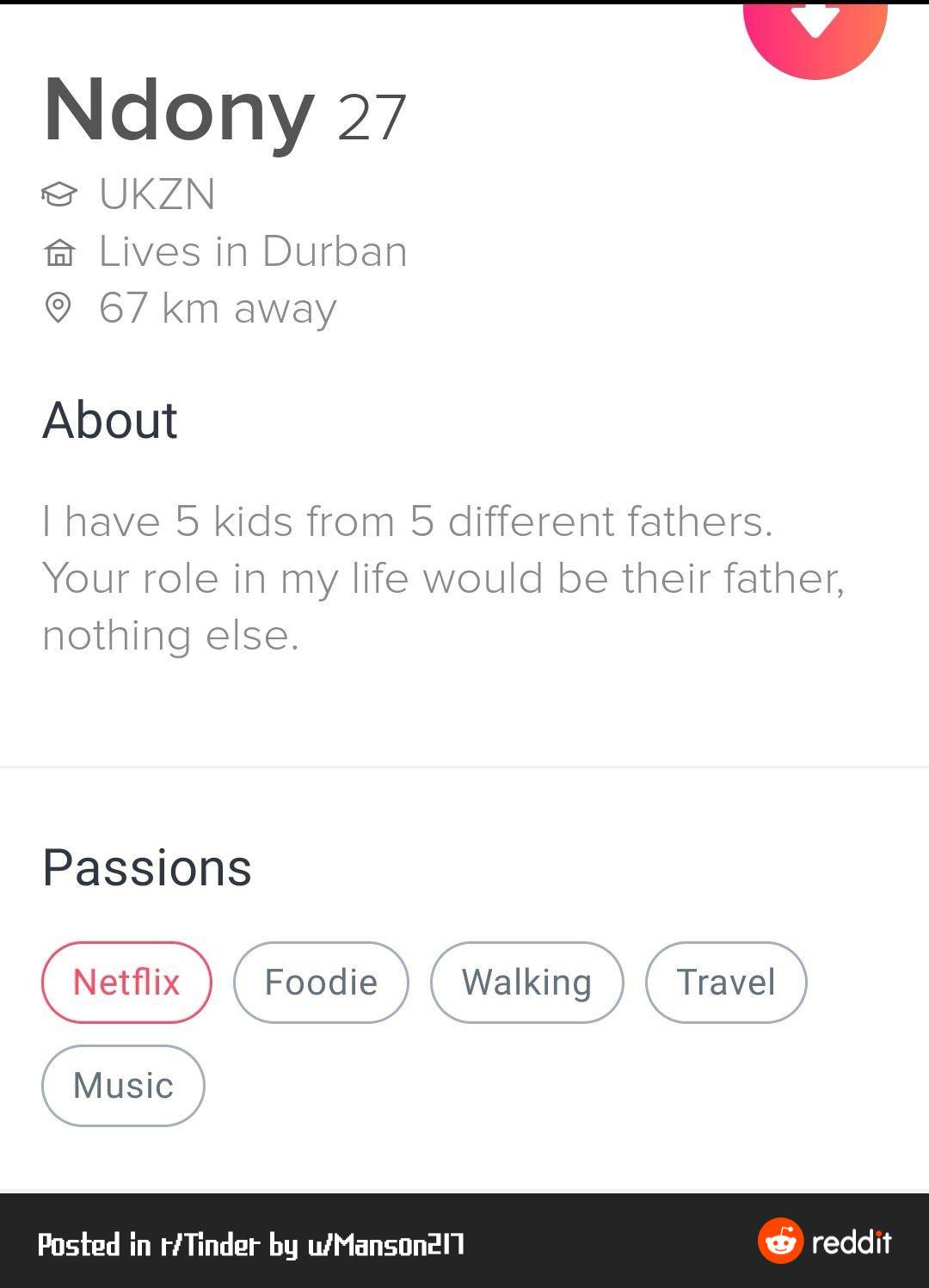
Task: Tap the pink down-arrow collapse button
Action: pyautogui.click(x=815, y=30)
